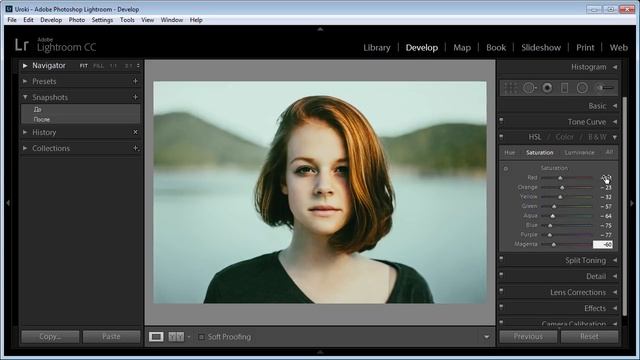Click the Reset button
Image resolution: width=640 pixels, height=360 pixels.
tap(589, 337)
